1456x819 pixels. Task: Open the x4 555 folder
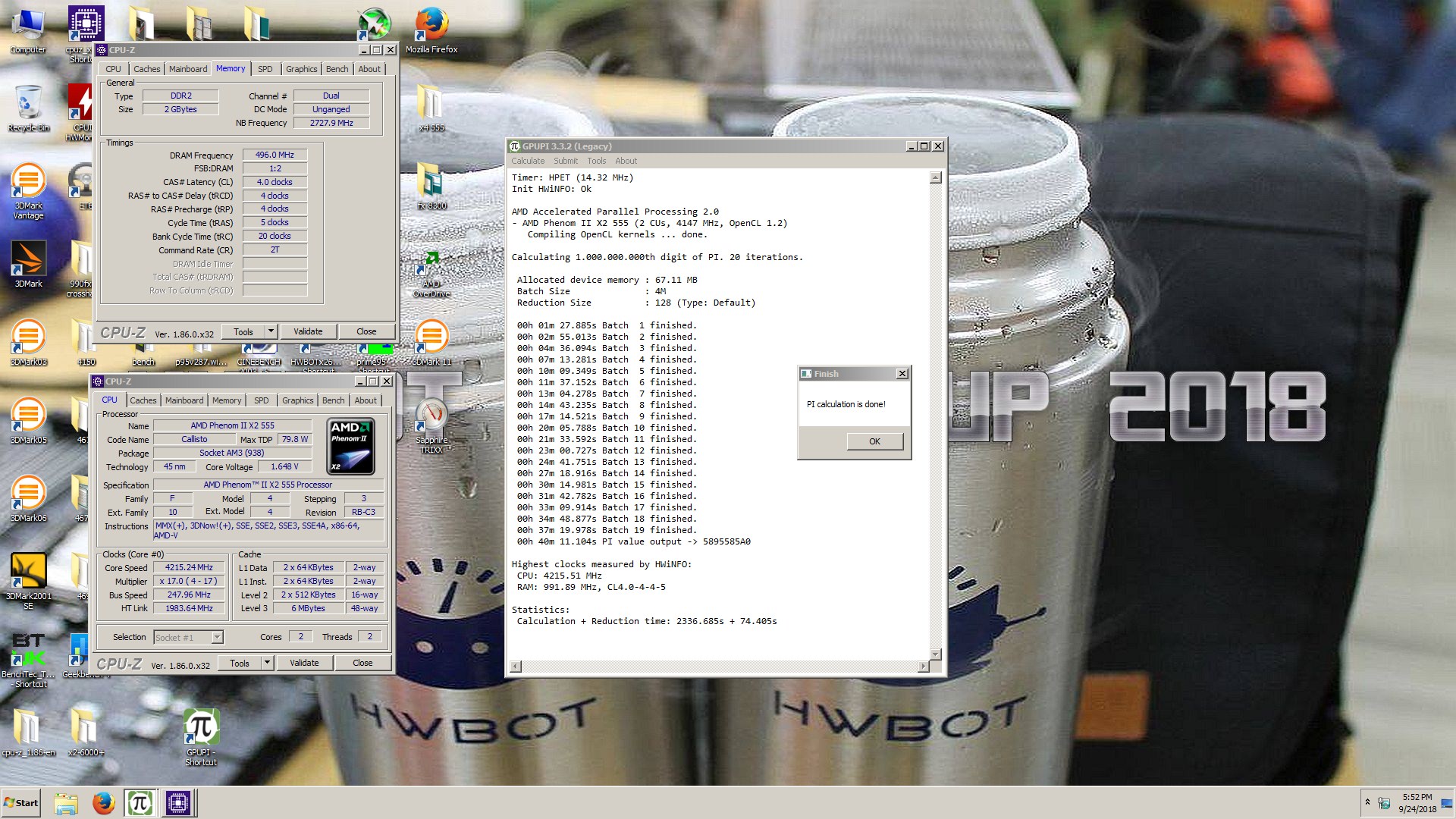pyautogui.click(x=431, y=108)
